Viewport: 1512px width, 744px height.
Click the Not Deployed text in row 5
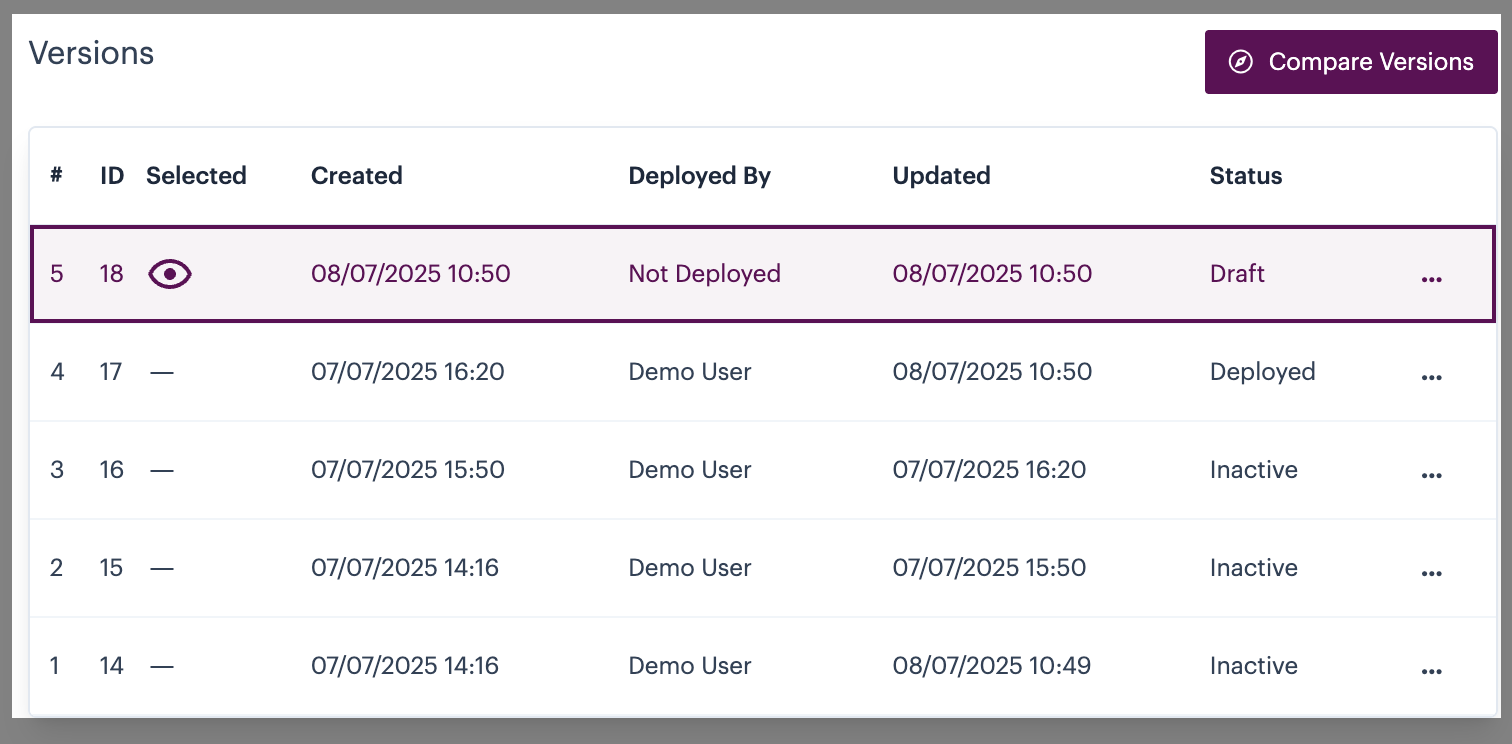click(x=704, y=274)
